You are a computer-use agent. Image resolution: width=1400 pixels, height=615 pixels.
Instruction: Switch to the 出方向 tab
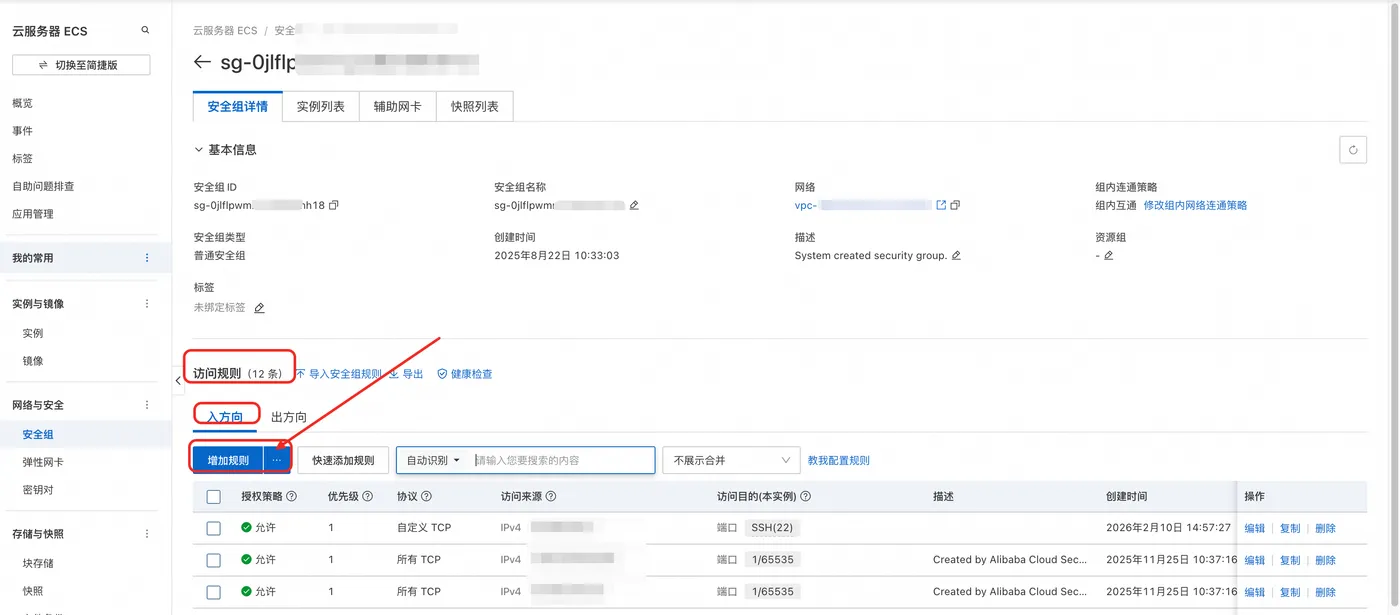click(x=289, y=417)
